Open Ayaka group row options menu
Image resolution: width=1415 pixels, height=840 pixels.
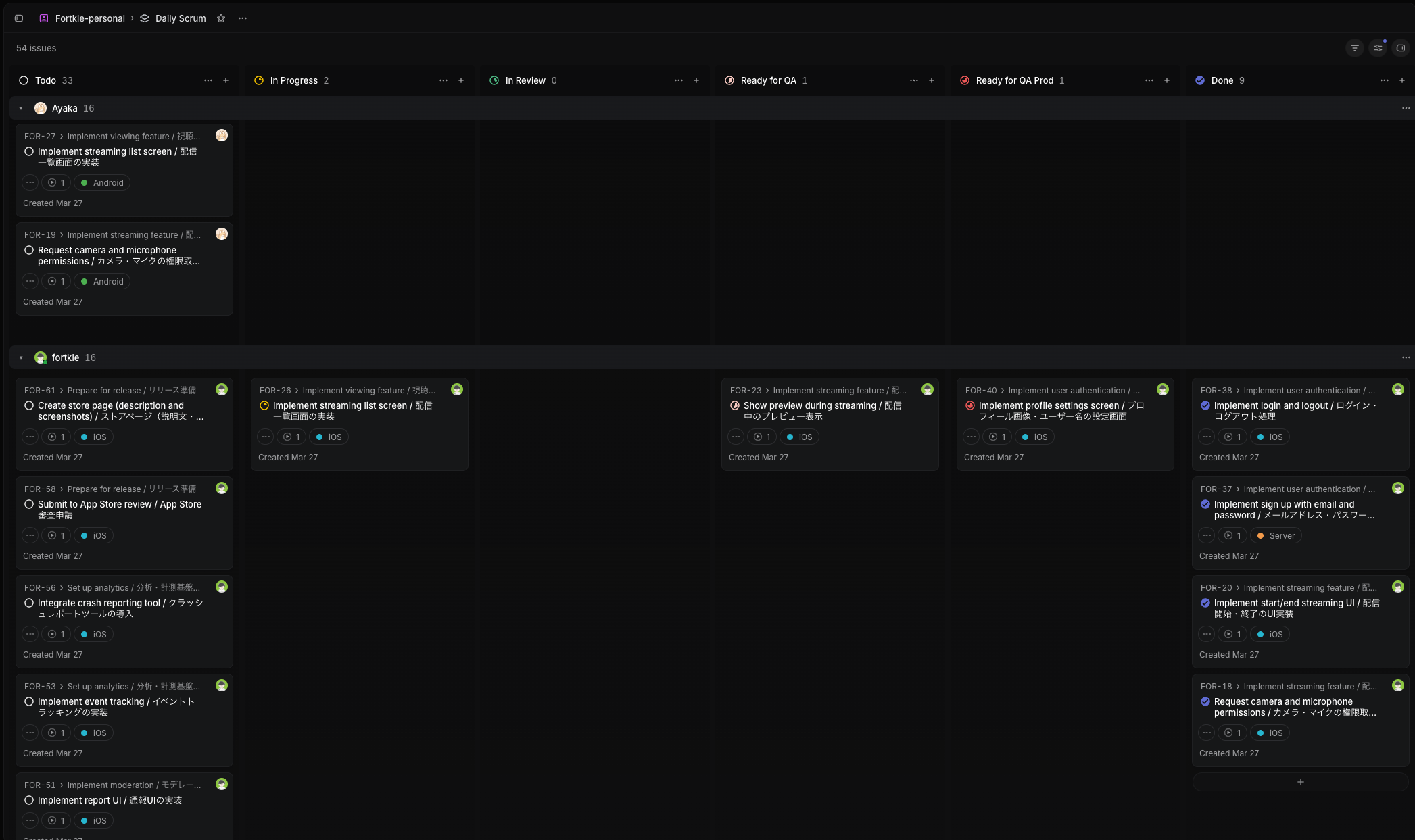click(x=1406, y=108)
